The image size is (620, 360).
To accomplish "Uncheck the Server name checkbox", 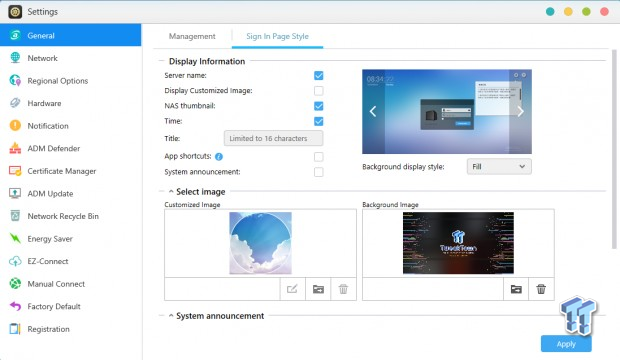I will coord(318,76).
